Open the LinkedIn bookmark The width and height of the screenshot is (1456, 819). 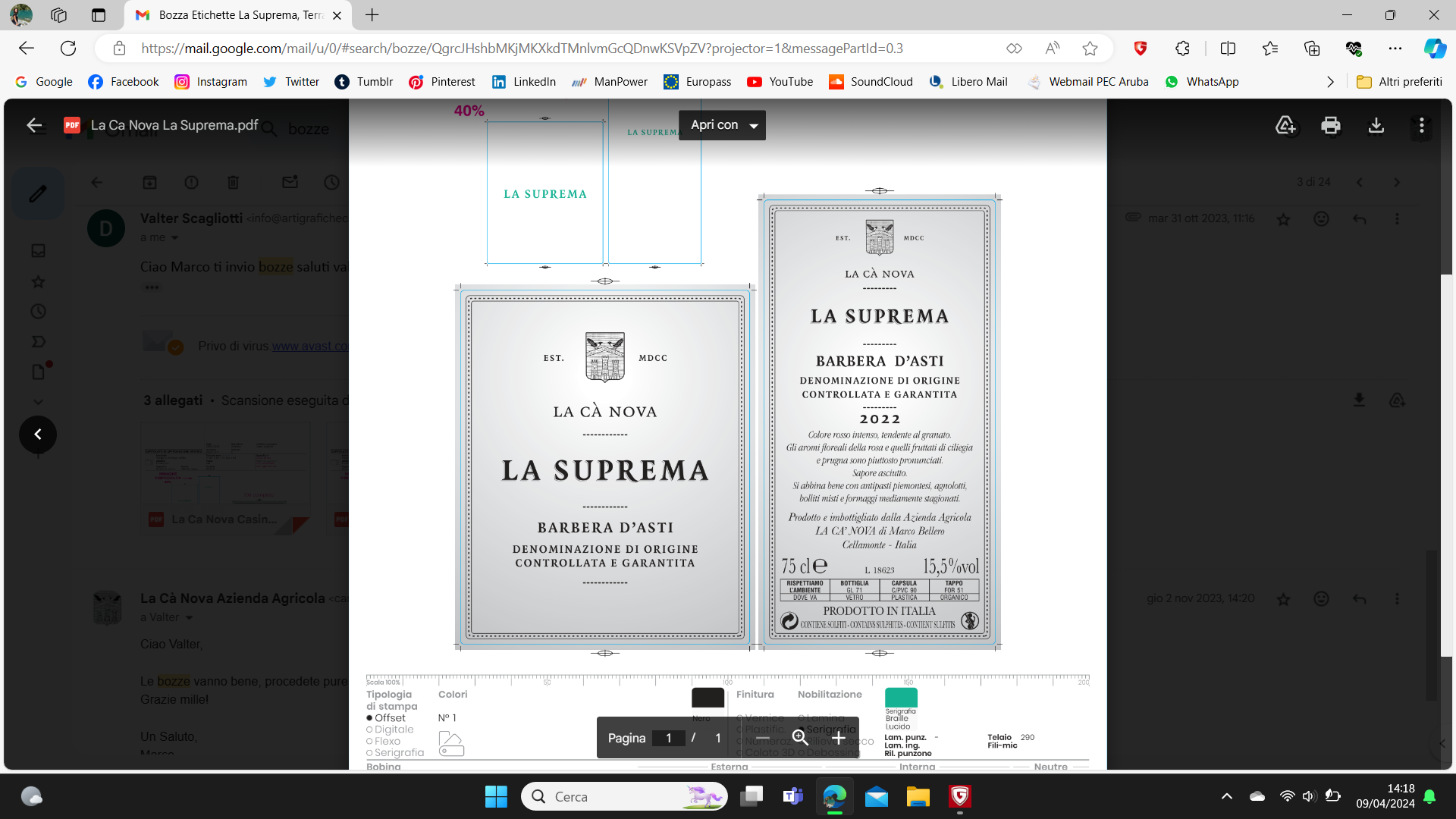pos(524,82)
